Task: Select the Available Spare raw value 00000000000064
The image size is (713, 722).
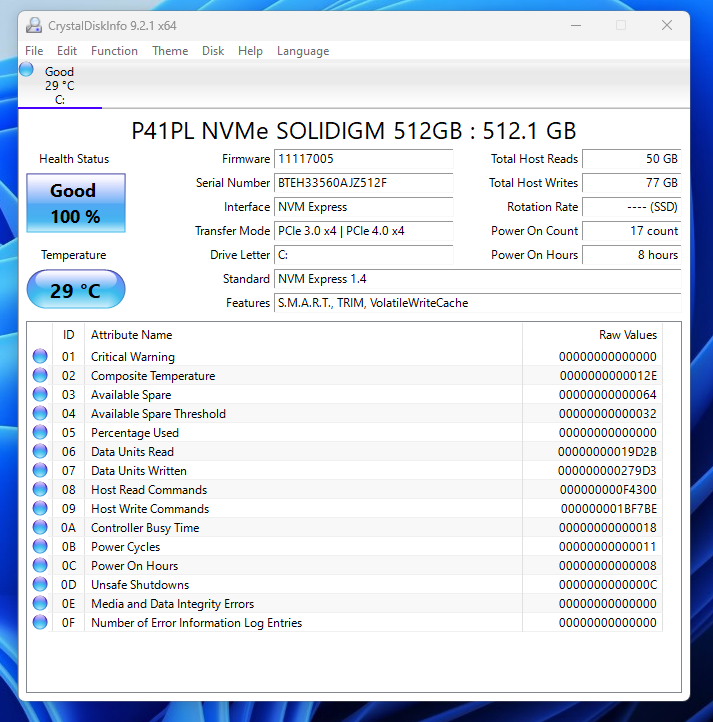Action: [608, 395]
